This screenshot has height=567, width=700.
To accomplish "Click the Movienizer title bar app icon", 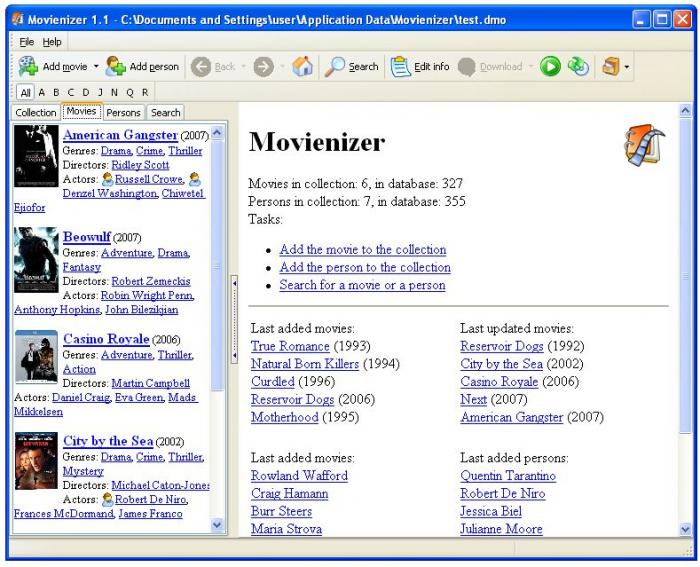I will 17,19.
